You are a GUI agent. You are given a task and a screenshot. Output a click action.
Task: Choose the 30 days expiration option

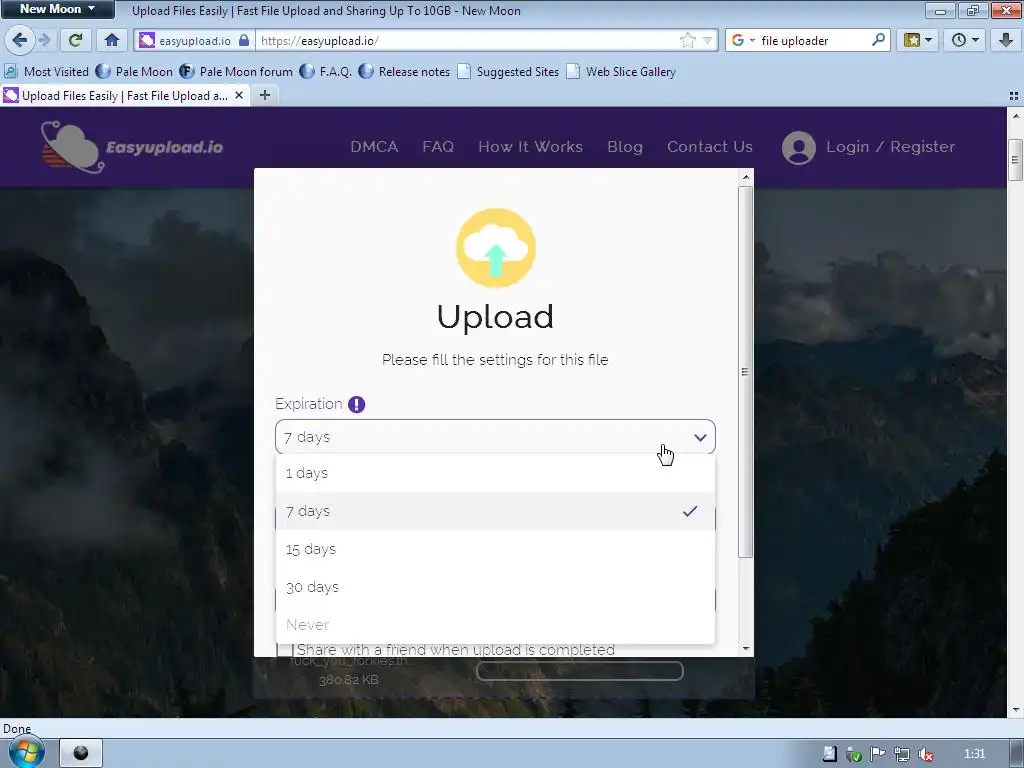(495, 586)
